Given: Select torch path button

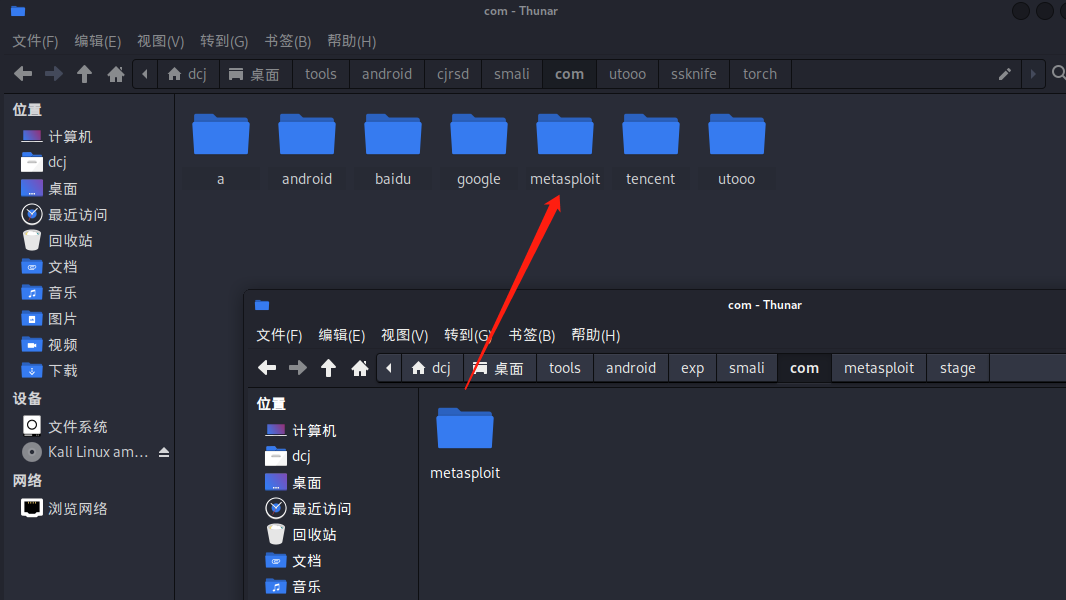Looking at the screenshot, I should 760,74.
